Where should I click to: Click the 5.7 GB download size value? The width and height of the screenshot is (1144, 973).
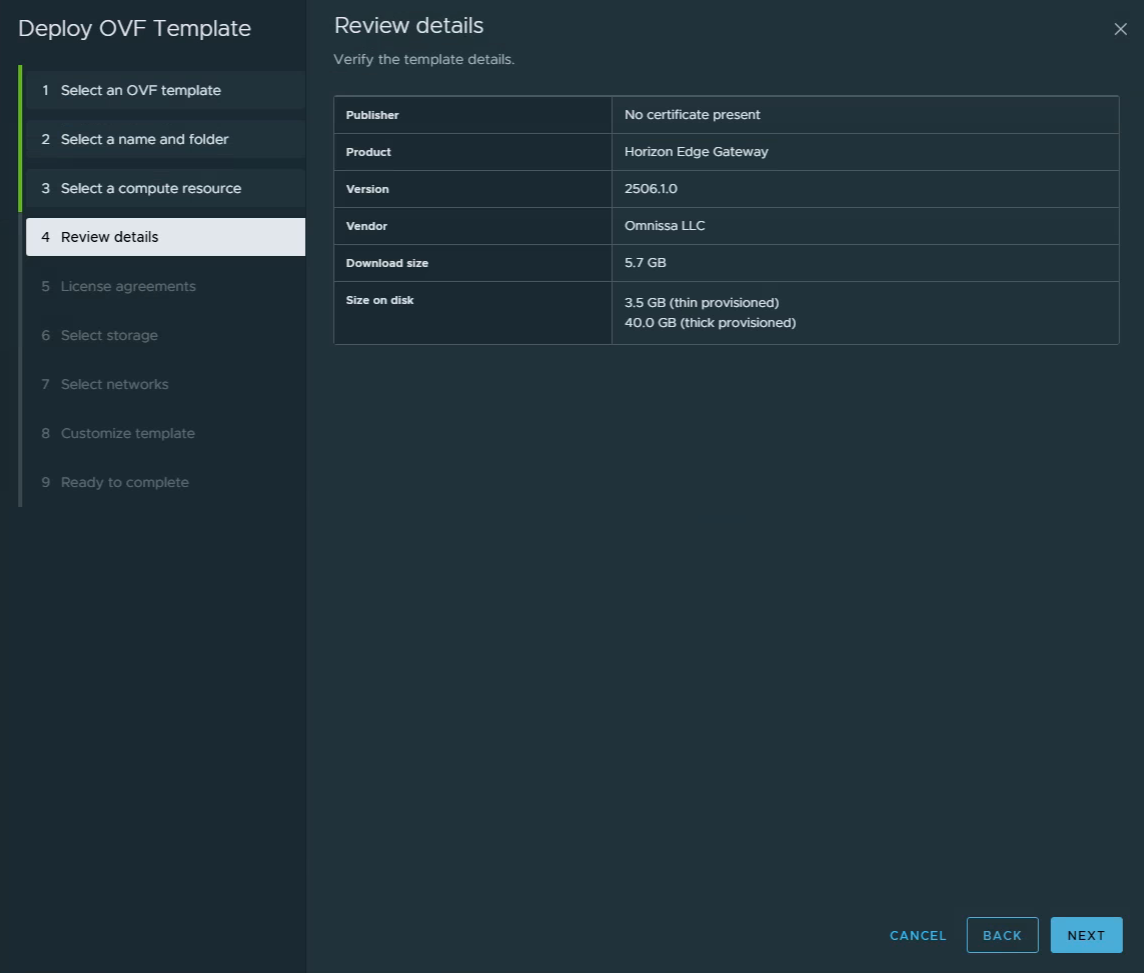(x=645, y=263)
